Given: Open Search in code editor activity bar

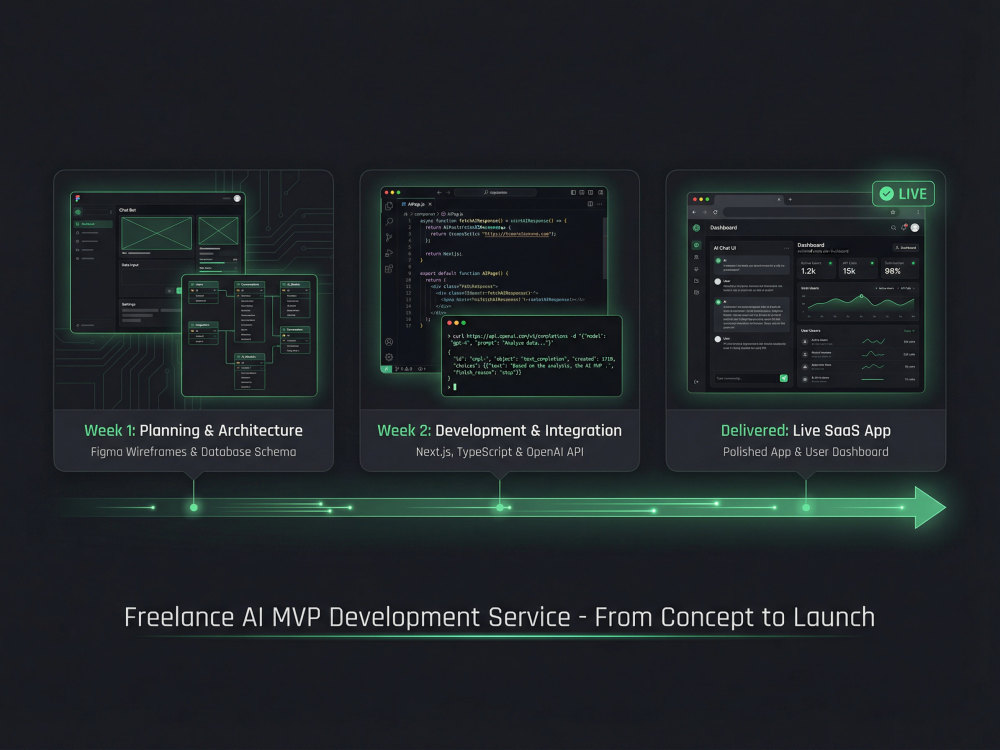Looking at the screenshot, I should (x=389, y=221).
